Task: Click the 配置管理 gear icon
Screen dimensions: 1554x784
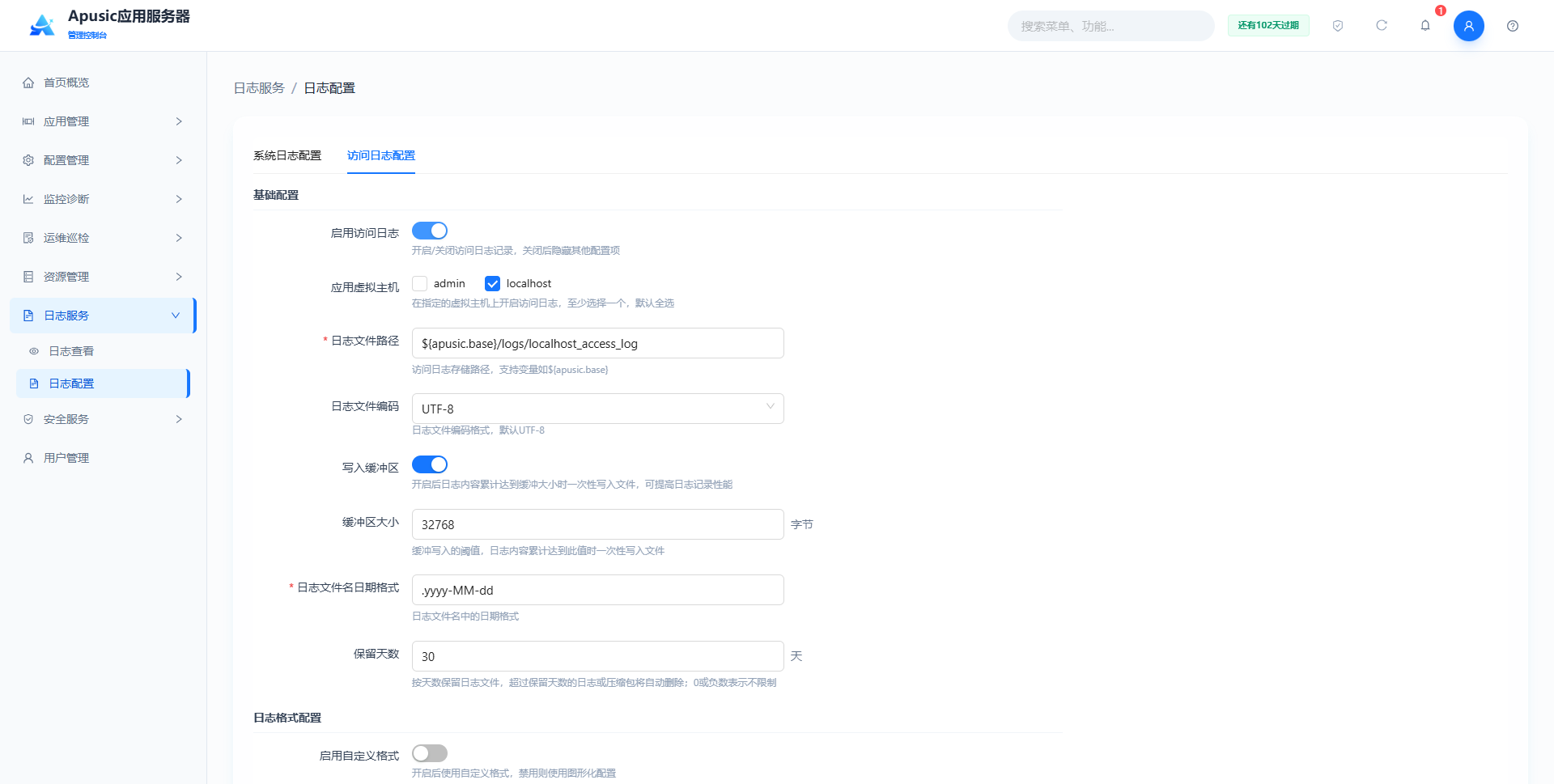Action: point(28,160)
